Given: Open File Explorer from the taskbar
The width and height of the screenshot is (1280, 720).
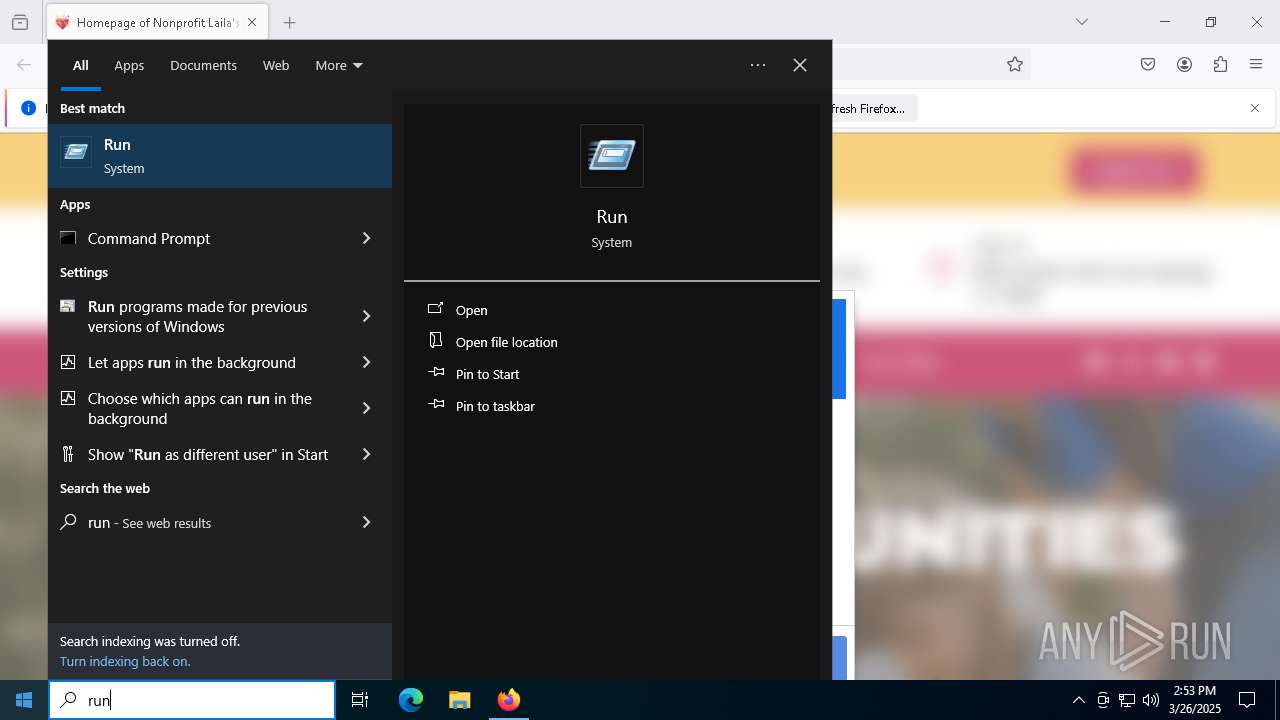Looking at the screenshot, I should click(459, 700).
